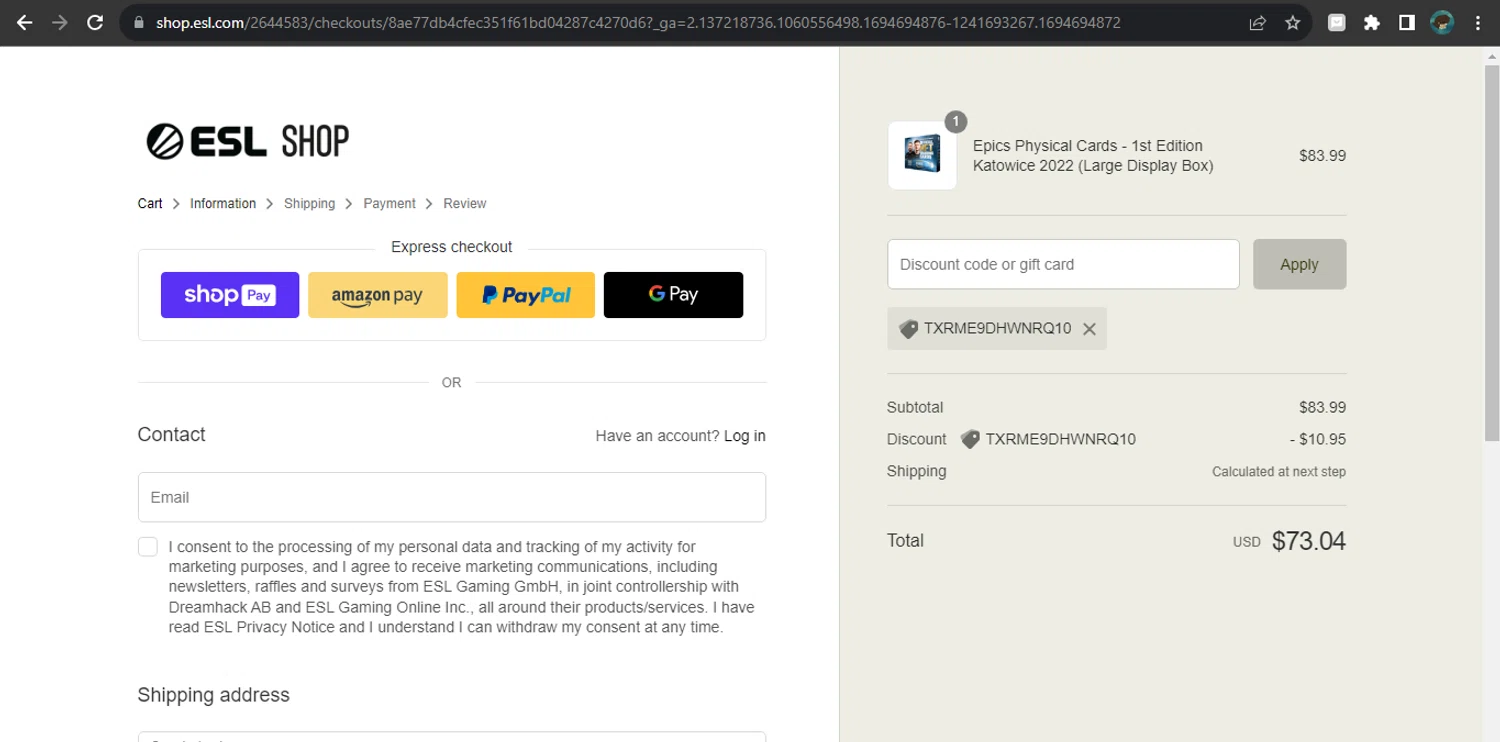Viewport: 1500px width, 742px height.
Task: View site security info via lock icon
Action: tap(138, 22)
